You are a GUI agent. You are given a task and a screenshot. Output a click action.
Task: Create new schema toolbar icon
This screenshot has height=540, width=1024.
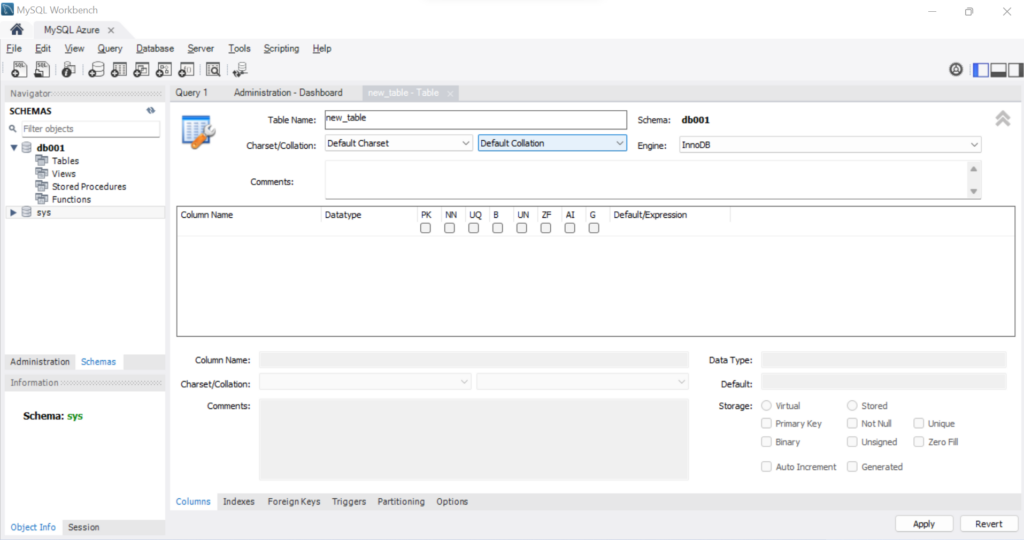tap(96, 69)
